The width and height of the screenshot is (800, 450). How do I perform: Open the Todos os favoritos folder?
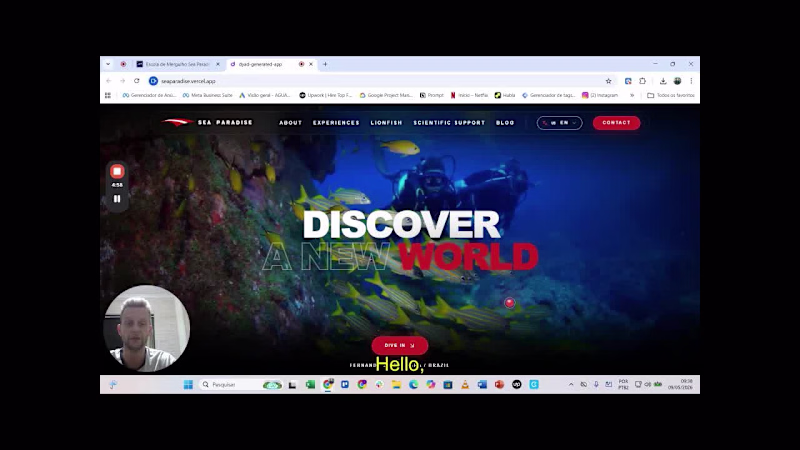click(x=670, y=95)
